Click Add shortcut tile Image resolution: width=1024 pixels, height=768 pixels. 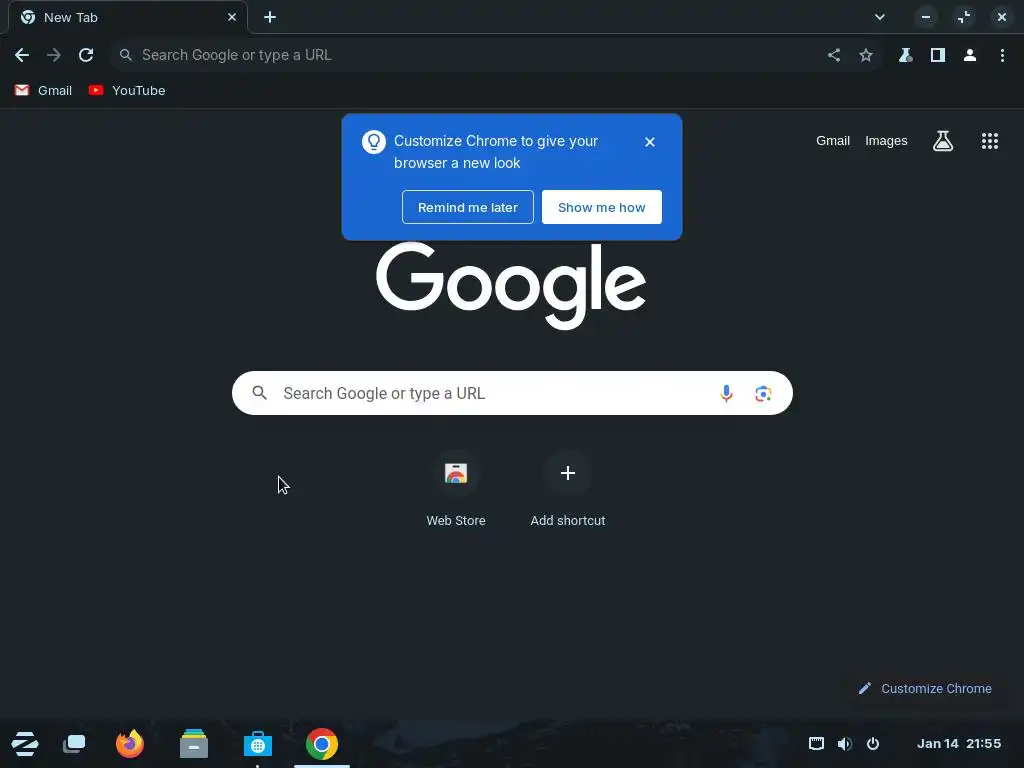tap(568, 490)
